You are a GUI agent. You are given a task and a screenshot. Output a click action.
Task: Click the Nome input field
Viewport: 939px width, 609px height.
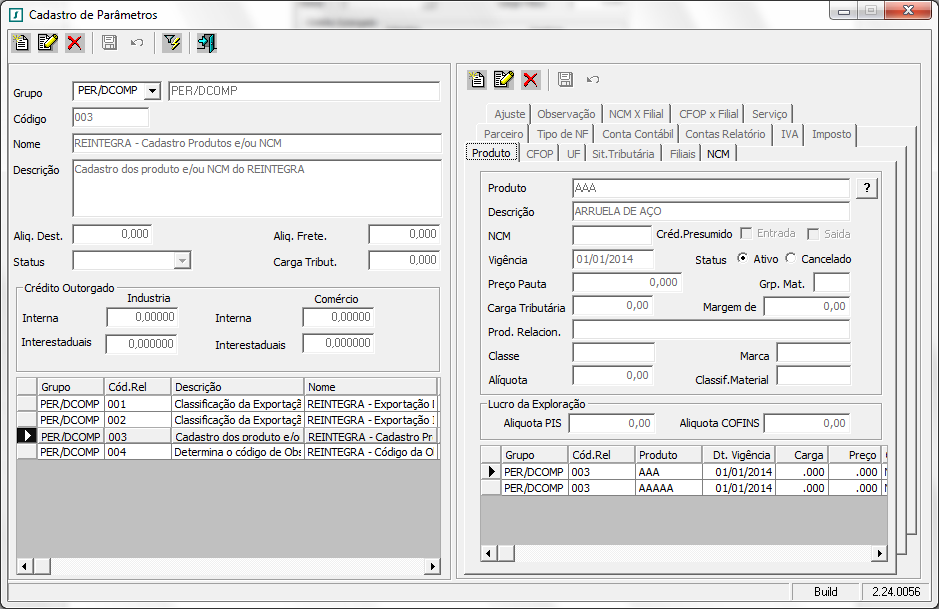pyautogui.click(x=257, y=144)
